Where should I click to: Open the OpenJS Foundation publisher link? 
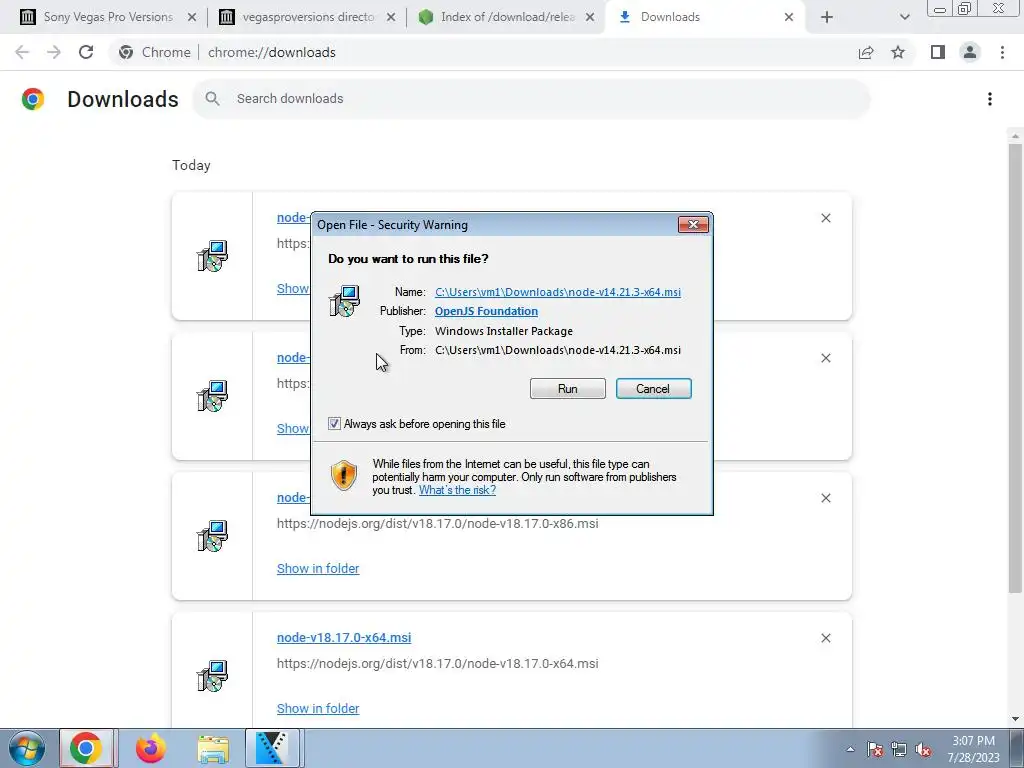(486, 312)
